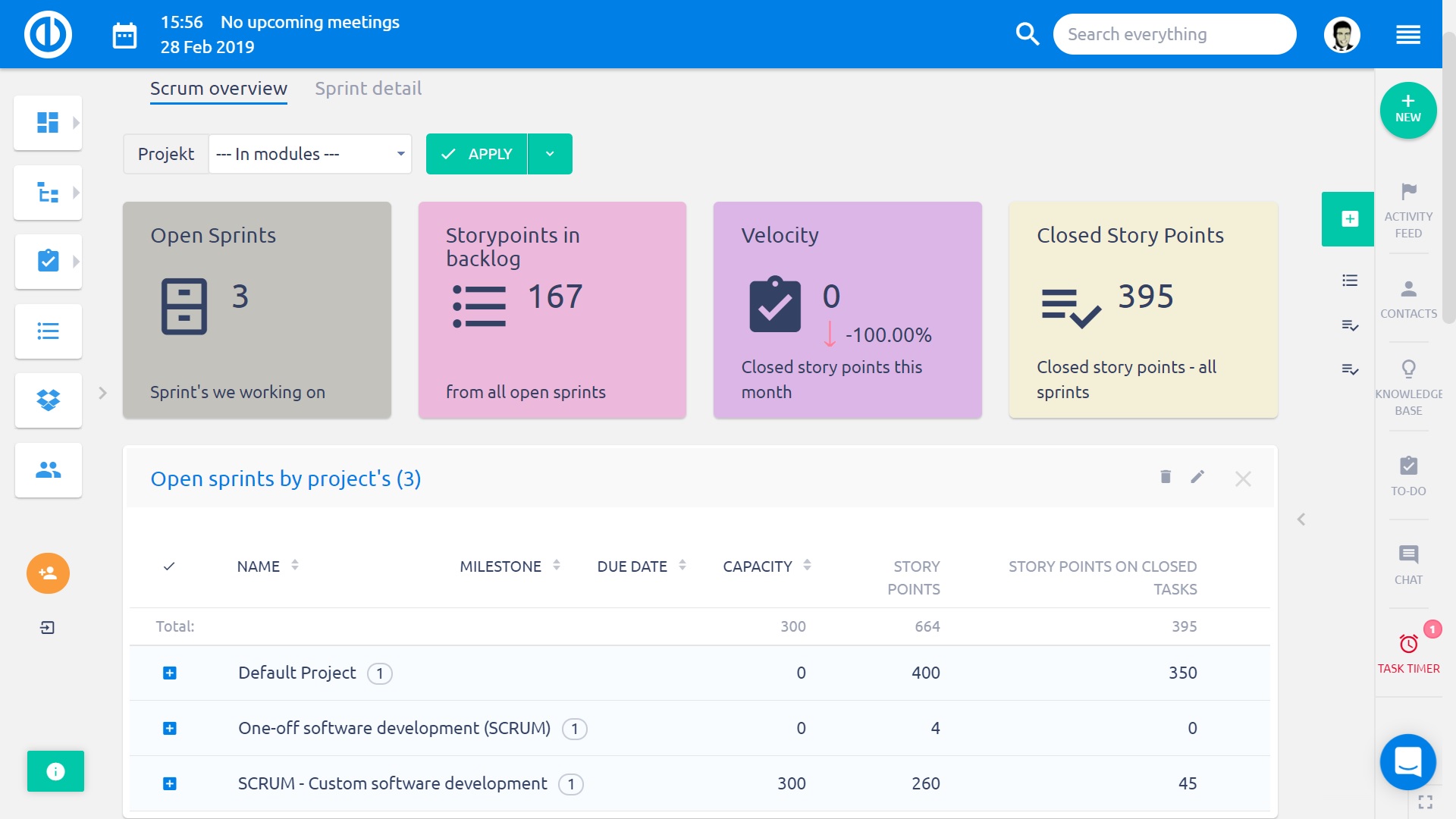
Task: Toggle select-all checkmark in table header
Action: [169, 566]
